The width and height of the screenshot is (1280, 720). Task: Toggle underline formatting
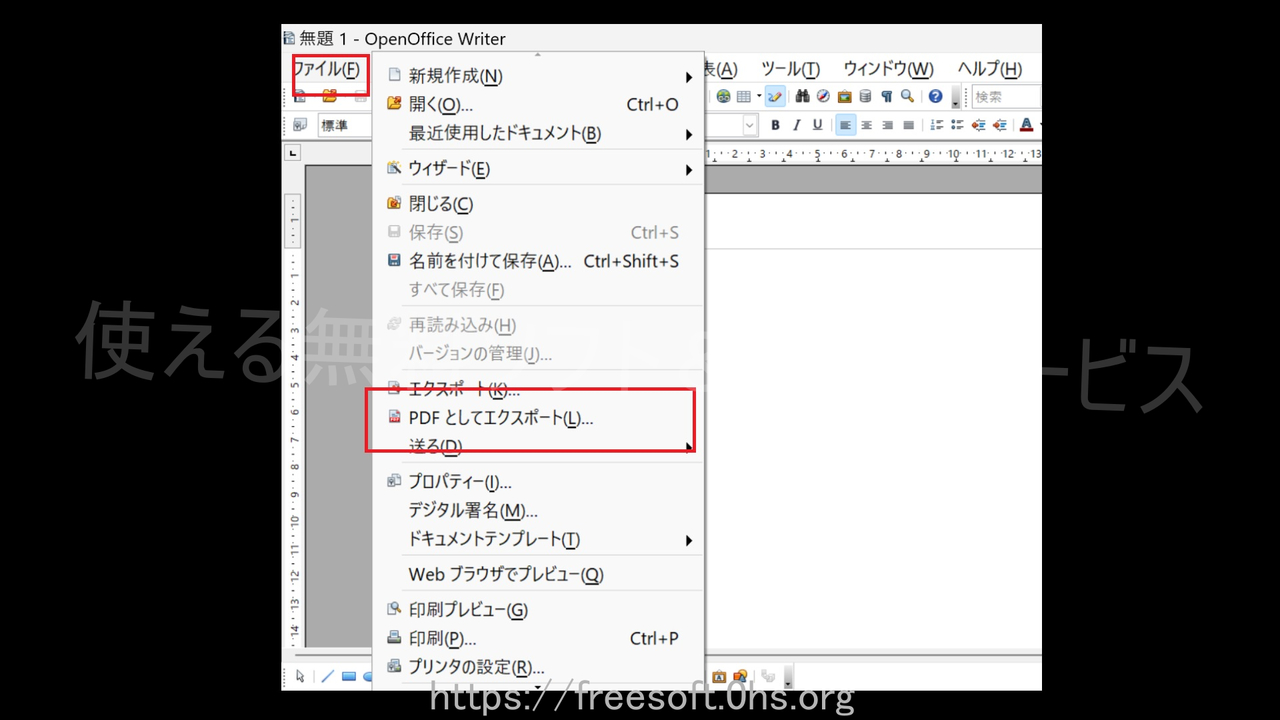pyautogui.click(x=818, y=124)
